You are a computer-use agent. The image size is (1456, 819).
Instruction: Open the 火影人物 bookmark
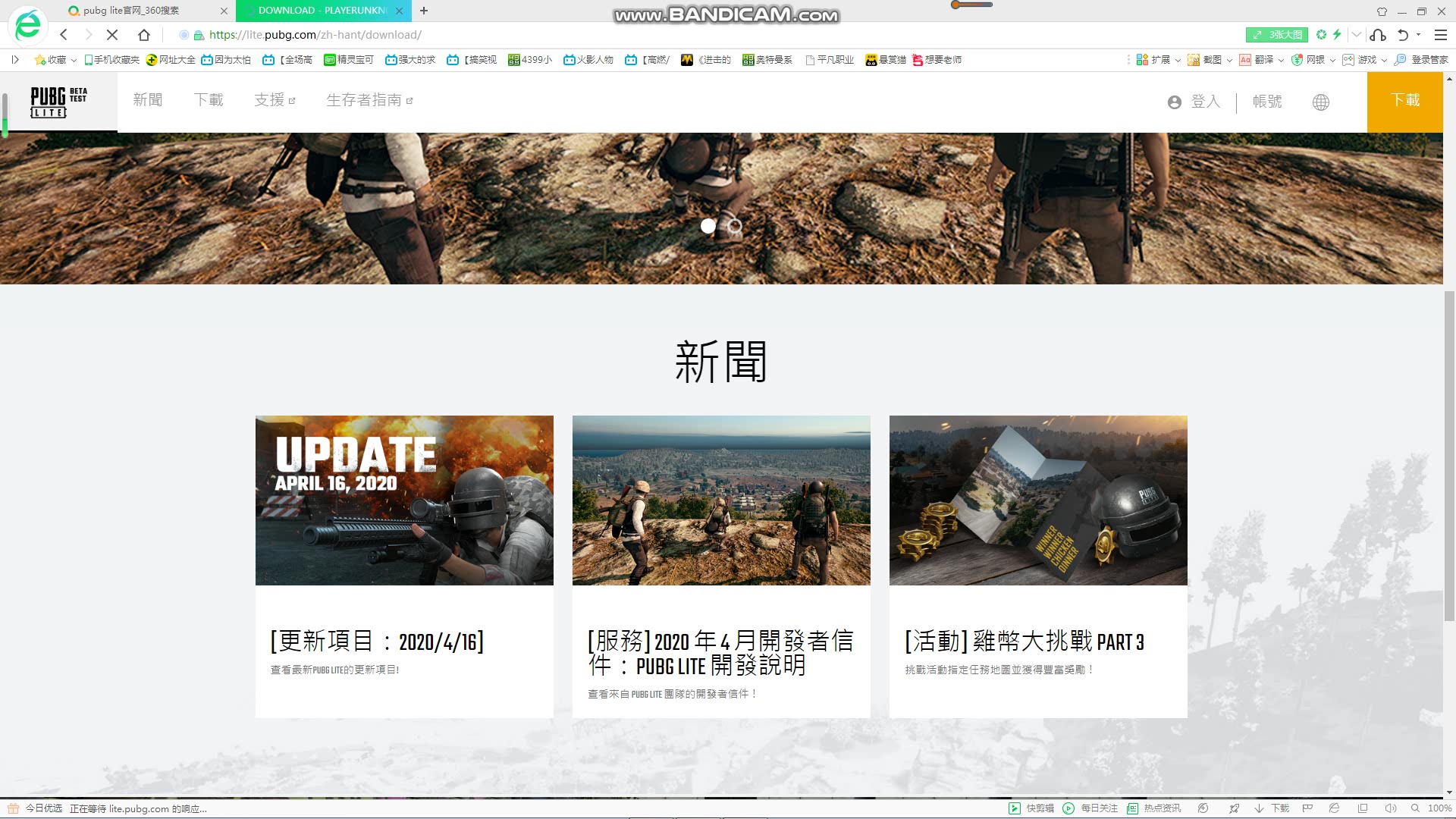(588, 60)
